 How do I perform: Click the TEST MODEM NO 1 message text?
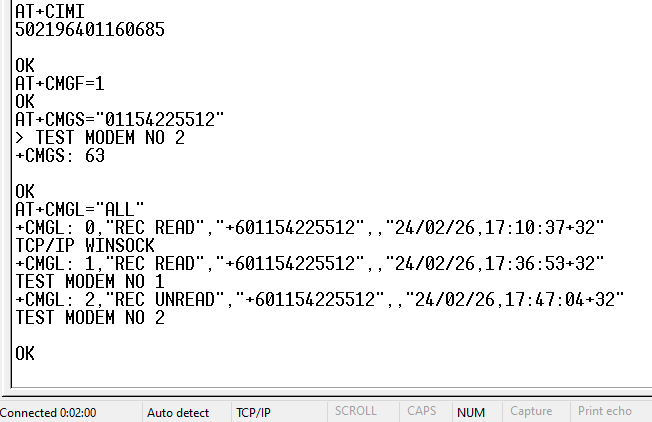coord(90,281)
